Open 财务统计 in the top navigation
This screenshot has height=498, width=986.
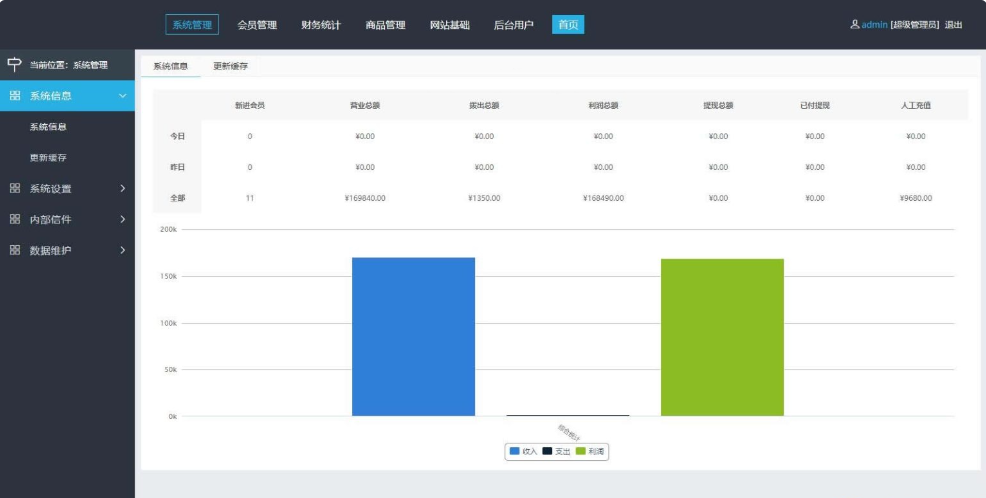click(x=321, y=25)
